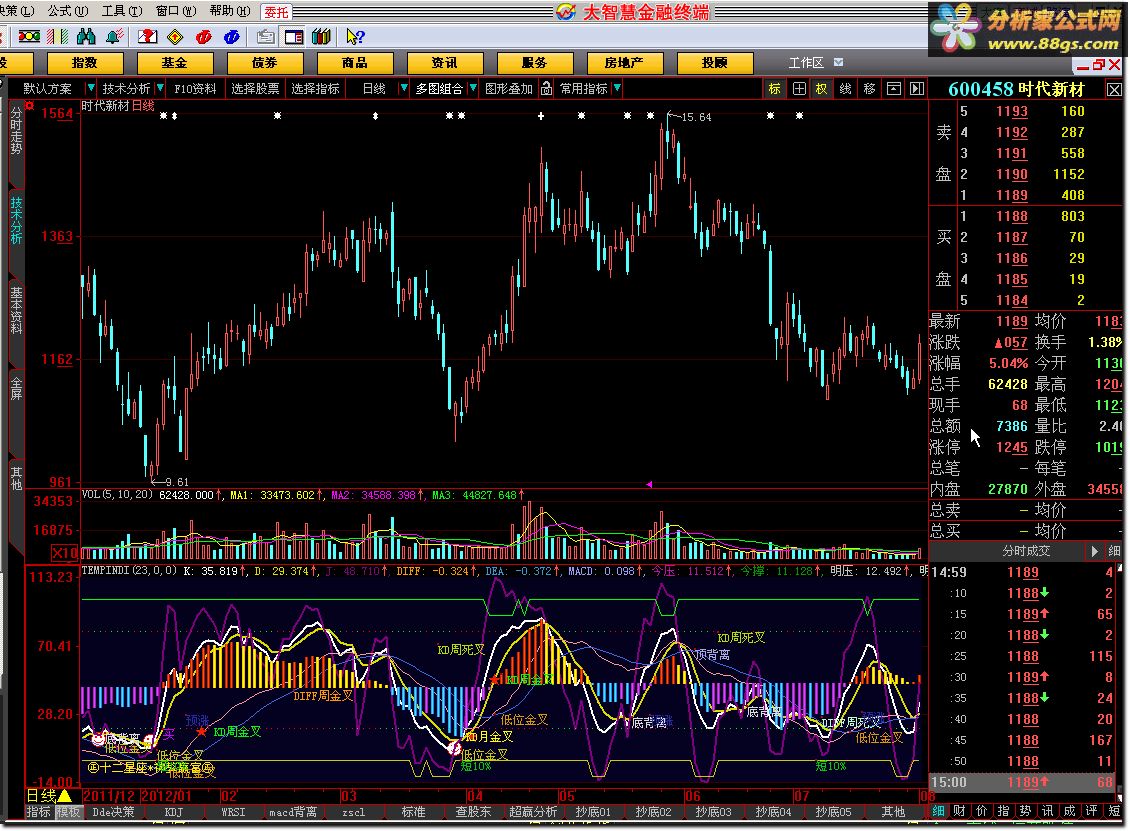Open the 窗口 menu
1130x831 pixels.
[x=176, y=12]
